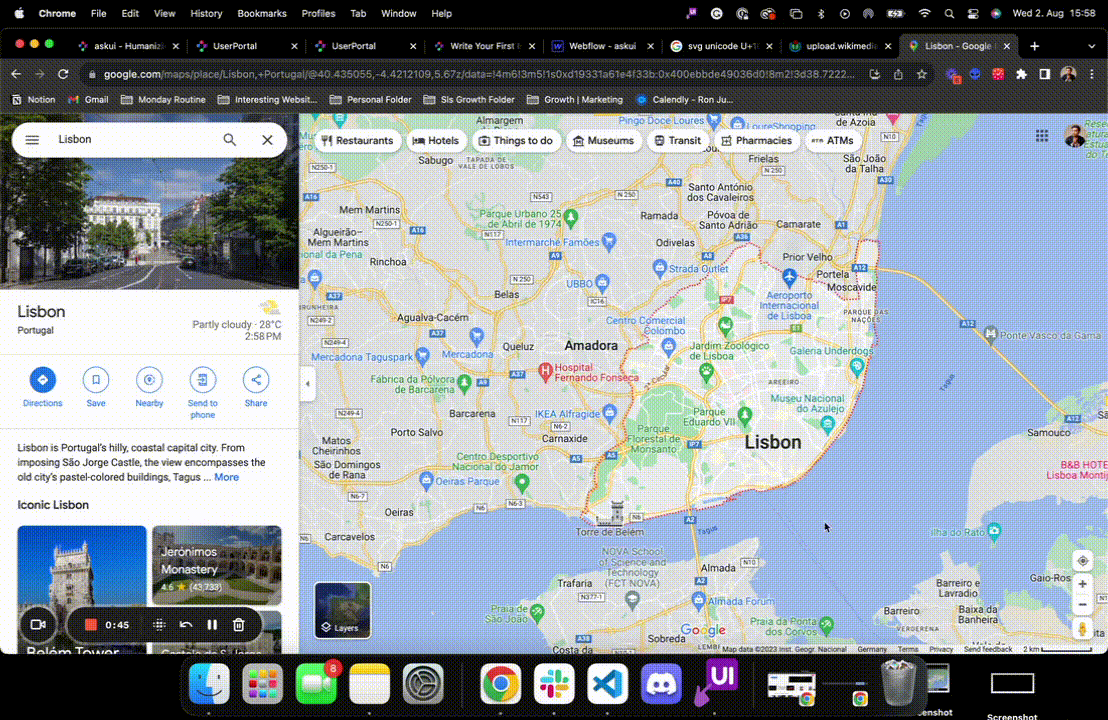Collapse the side panel arrow
The width and height of the screenshot is (1108, 720).
(x=307, y=384)
